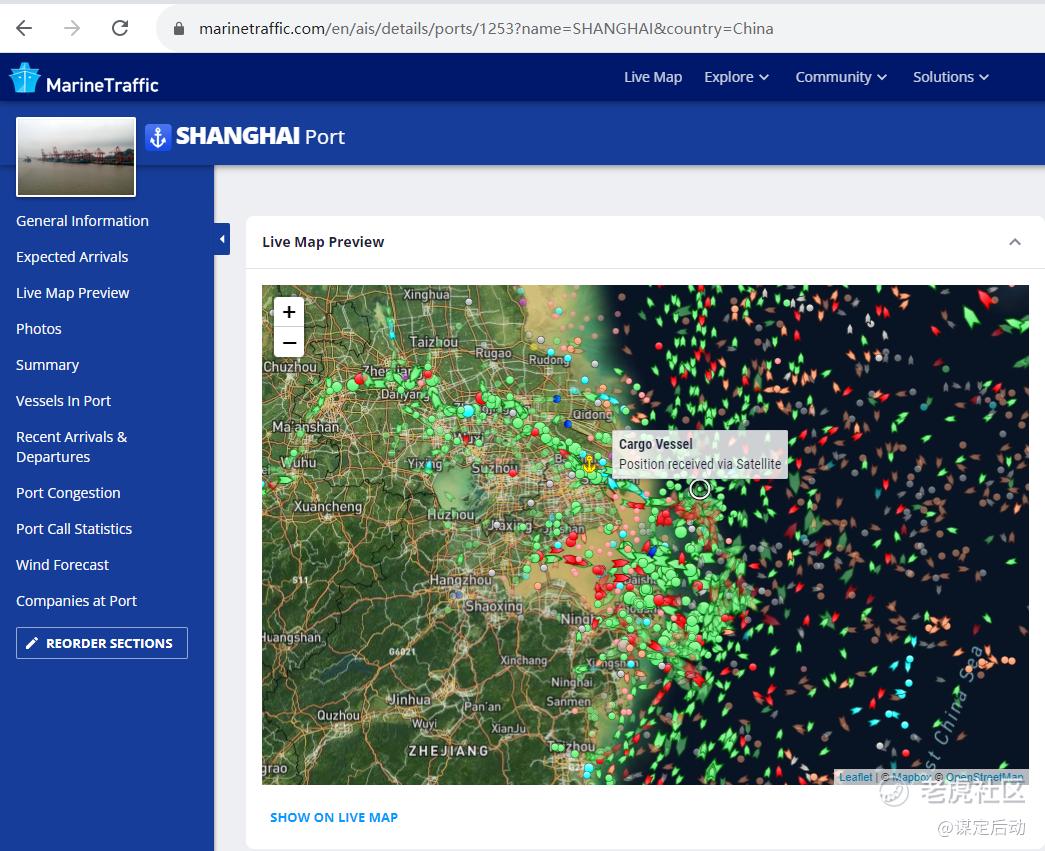The image size is (1045, 851).
Task: Collapse the Live Map Preview section
Action: click(1015, 242)
